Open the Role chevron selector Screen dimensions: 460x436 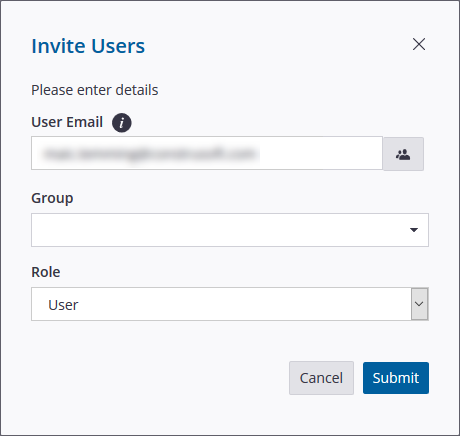[419, 304]
